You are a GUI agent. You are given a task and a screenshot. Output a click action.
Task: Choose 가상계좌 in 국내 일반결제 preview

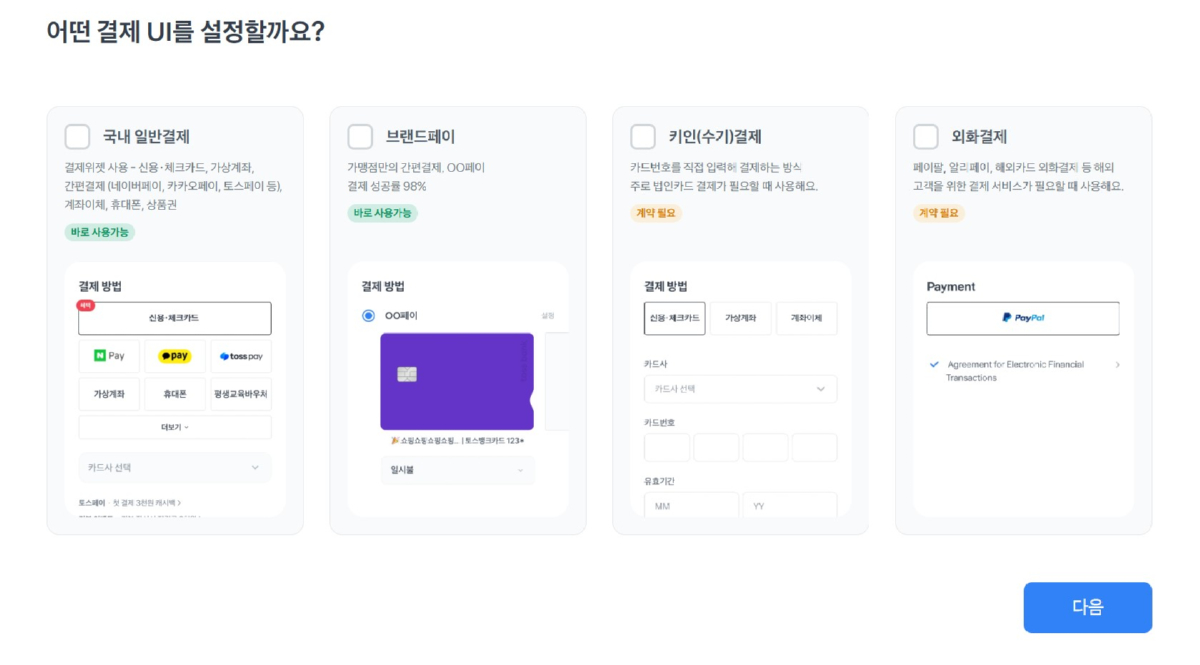[x=109, y=394]
